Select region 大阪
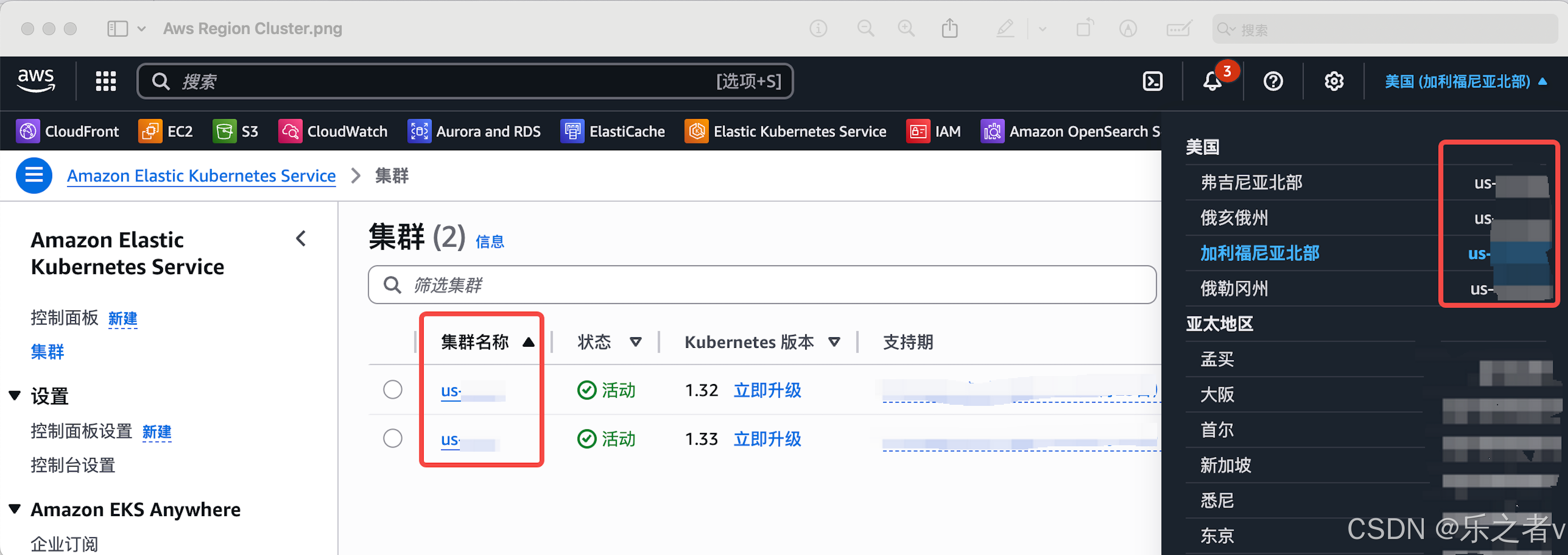Screen dimensions: 1568x555 pyautogui.click(x=1217, y=394)
